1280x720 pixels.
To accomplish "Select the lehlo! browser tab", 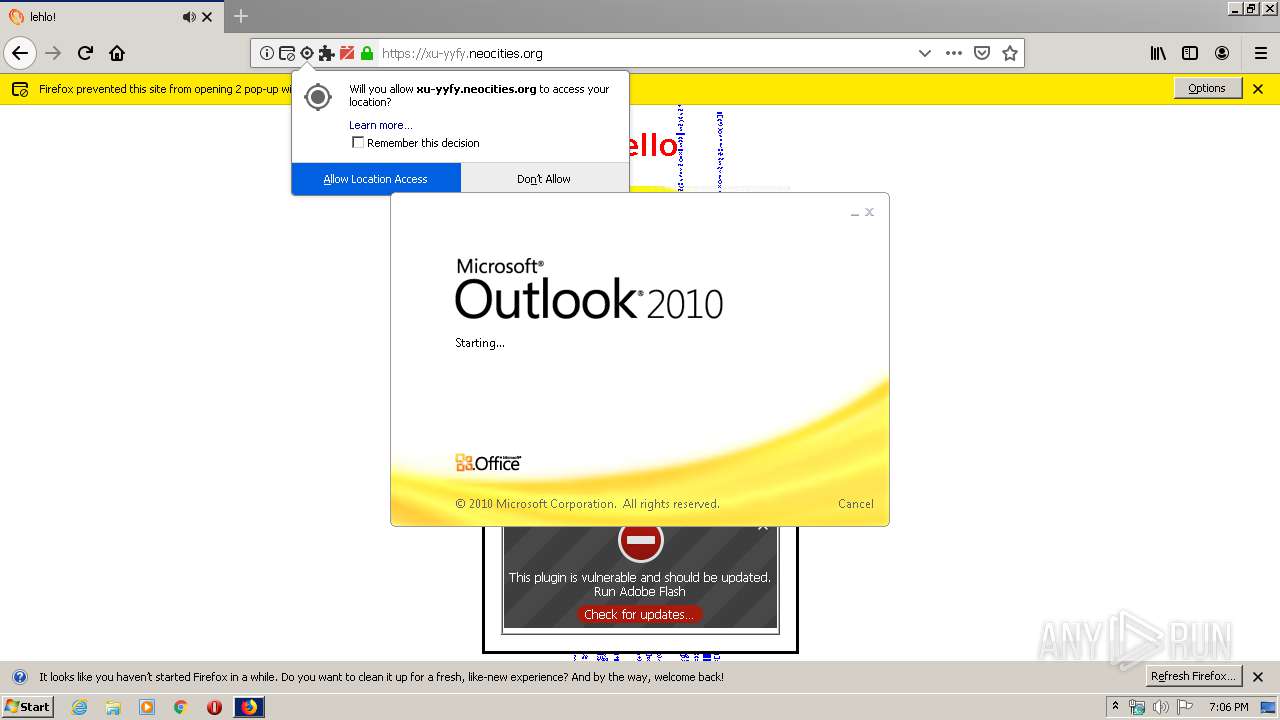I will pyautogui.click(x=112, y=17).
